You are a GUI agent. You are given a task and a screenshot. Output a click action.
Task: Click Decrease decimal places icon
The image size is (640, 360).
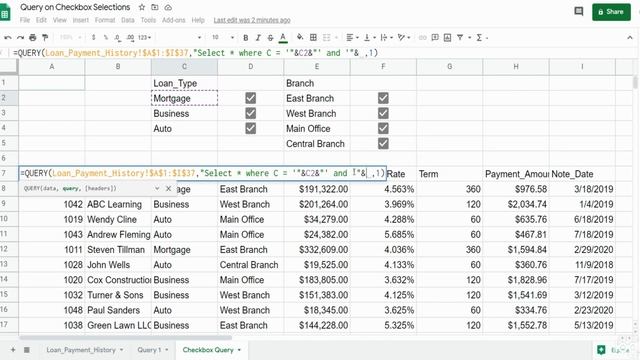coord(118,38)
